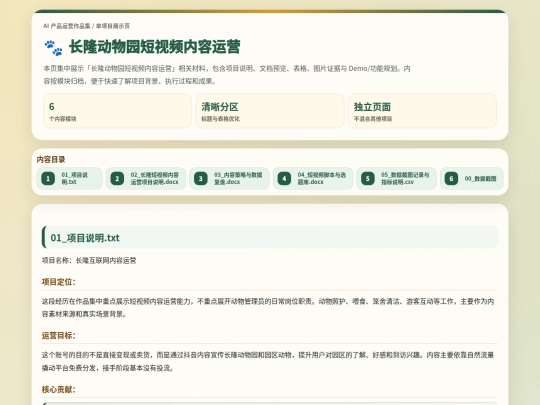Click the "内容目录" heading
This screenshot has width=540, height=405.
pyautogui.click(x=51, y=159)
